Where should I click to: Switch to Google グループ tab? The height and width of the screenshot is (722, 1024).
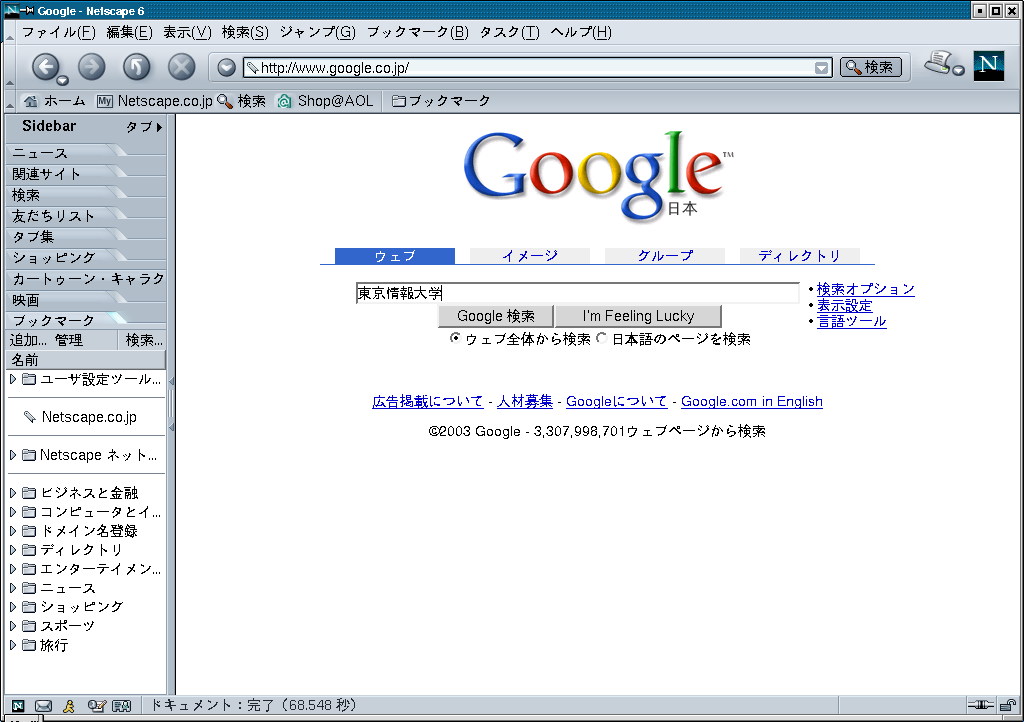tap(665, 256)
